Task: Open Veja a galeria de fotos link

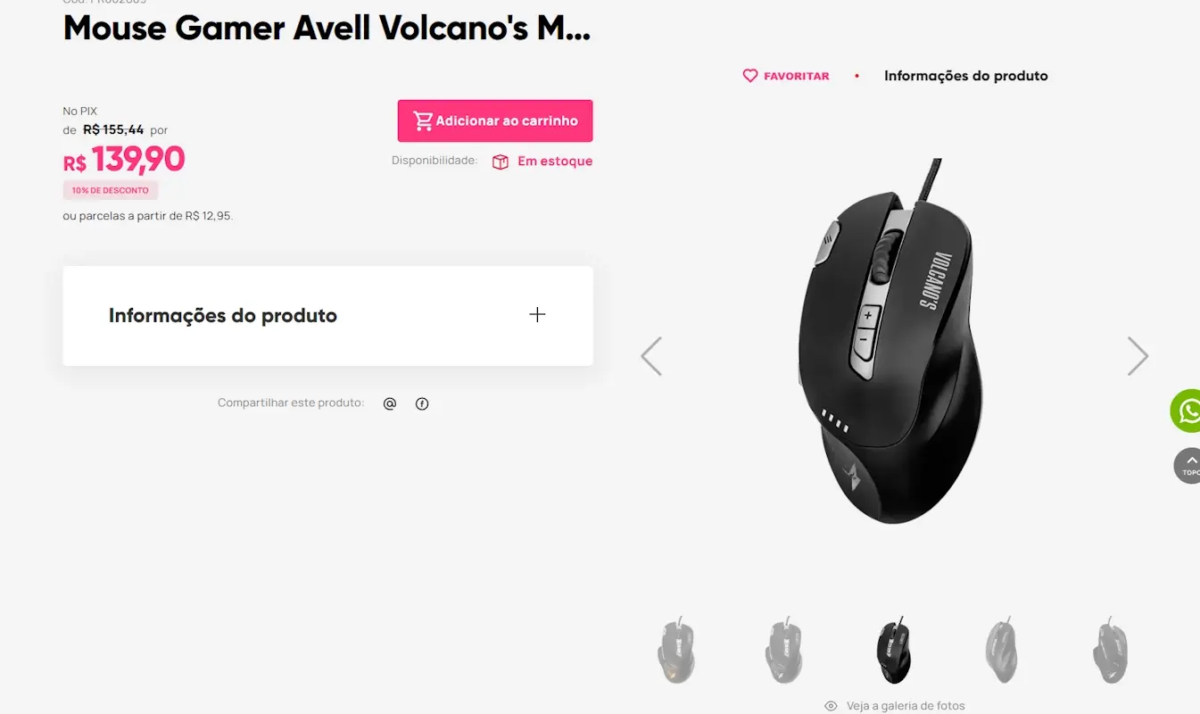Action: 905,706
